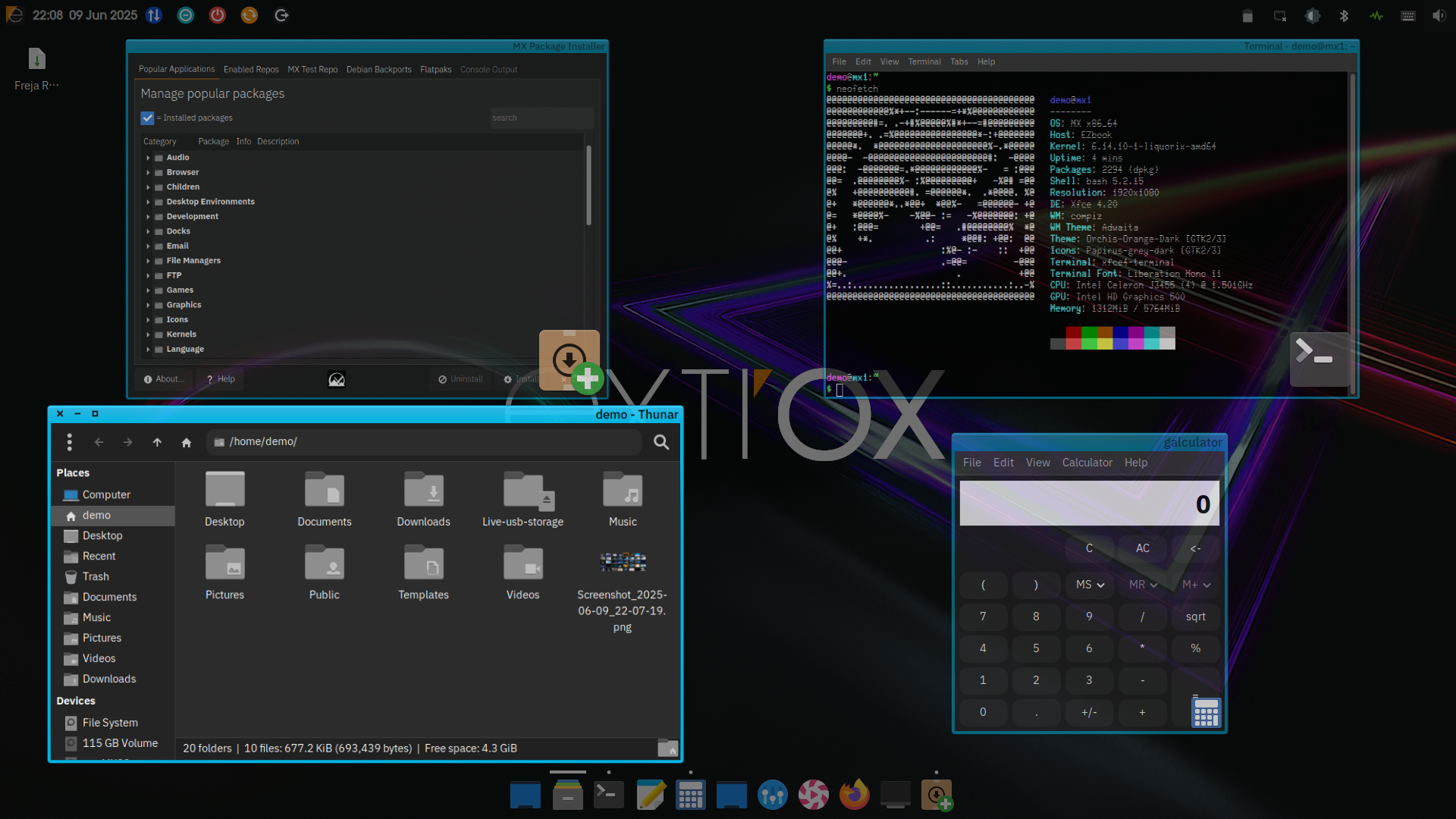Select the Public folder icon
Image resolution: width=1456 pixels, height=819 pixels.
325,563
